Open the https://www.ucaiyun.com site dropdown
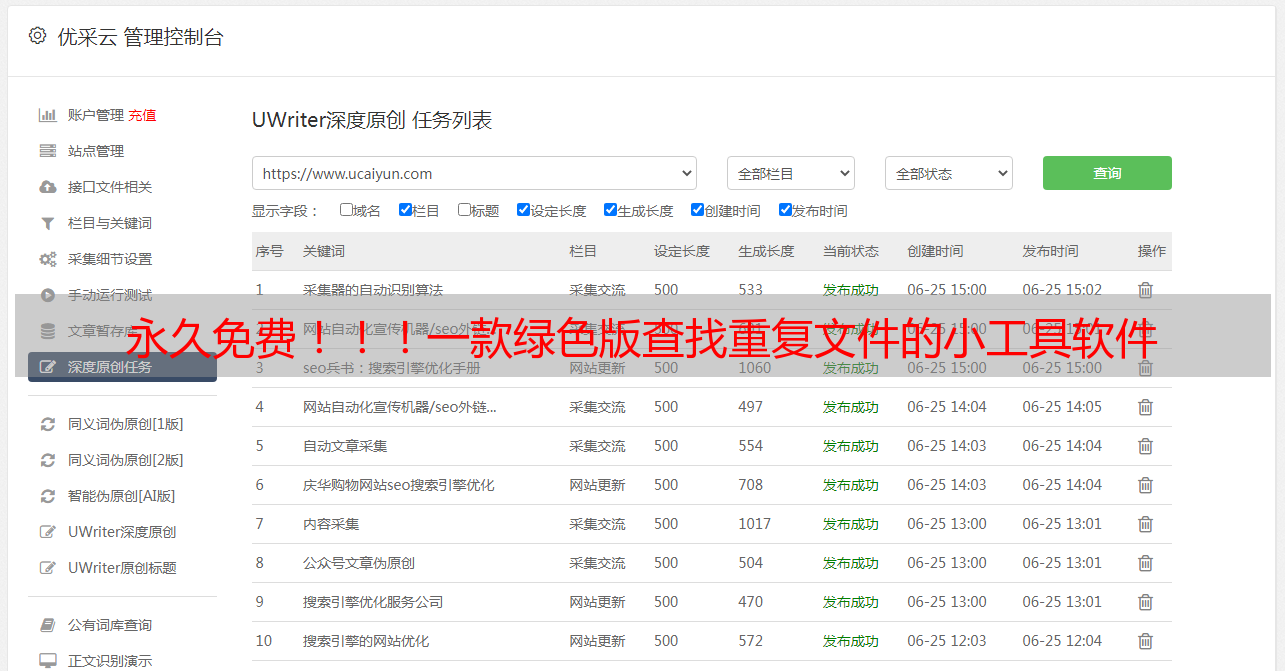Viewport: 1285px width, 671px height. pyautogui.click(x=474, y=173)
